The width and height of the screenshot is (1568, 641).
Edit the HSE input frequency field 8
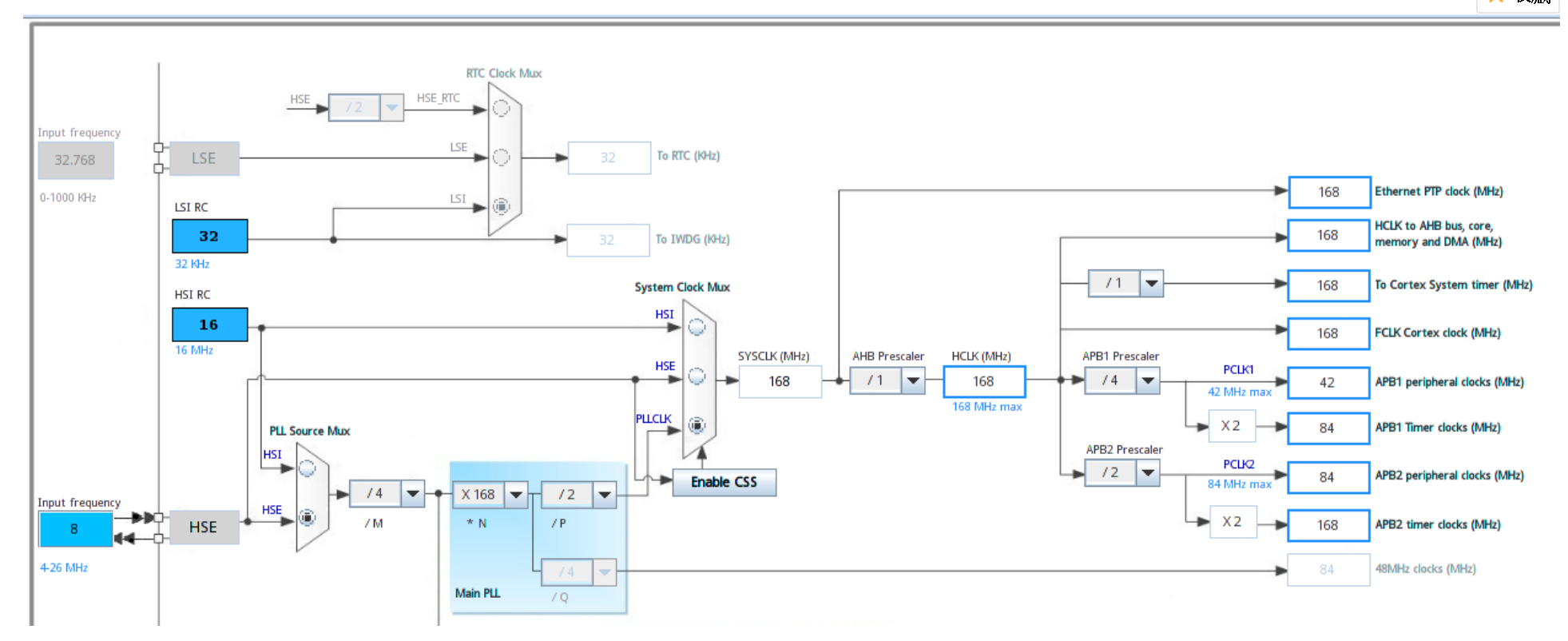click(75, 529)
